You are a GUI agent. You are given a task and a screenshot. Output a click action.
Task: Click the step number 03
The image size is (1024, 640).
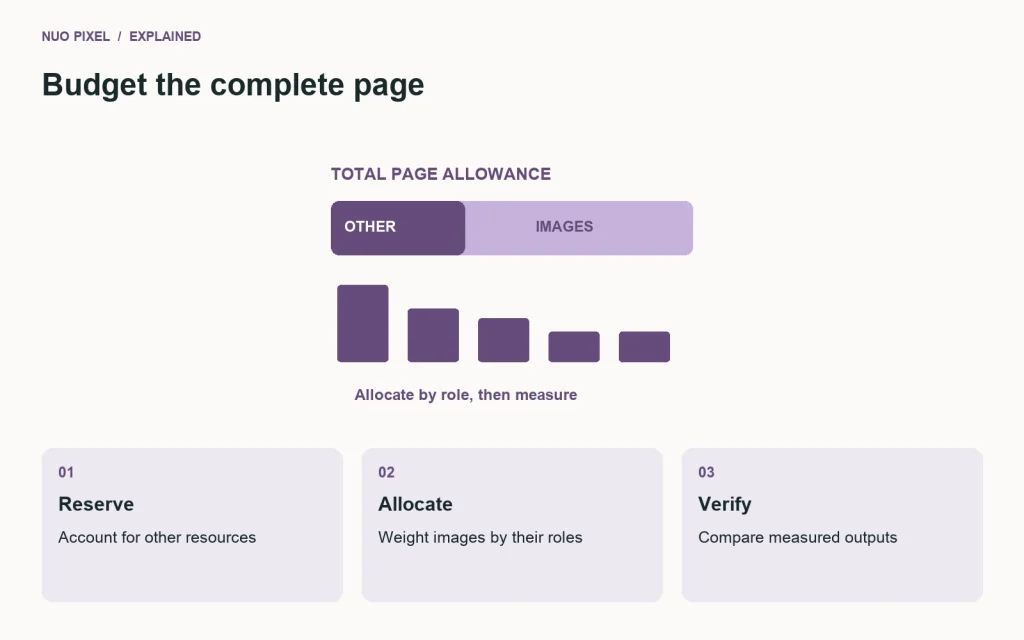pyautogui.click(x=706, y=472)
